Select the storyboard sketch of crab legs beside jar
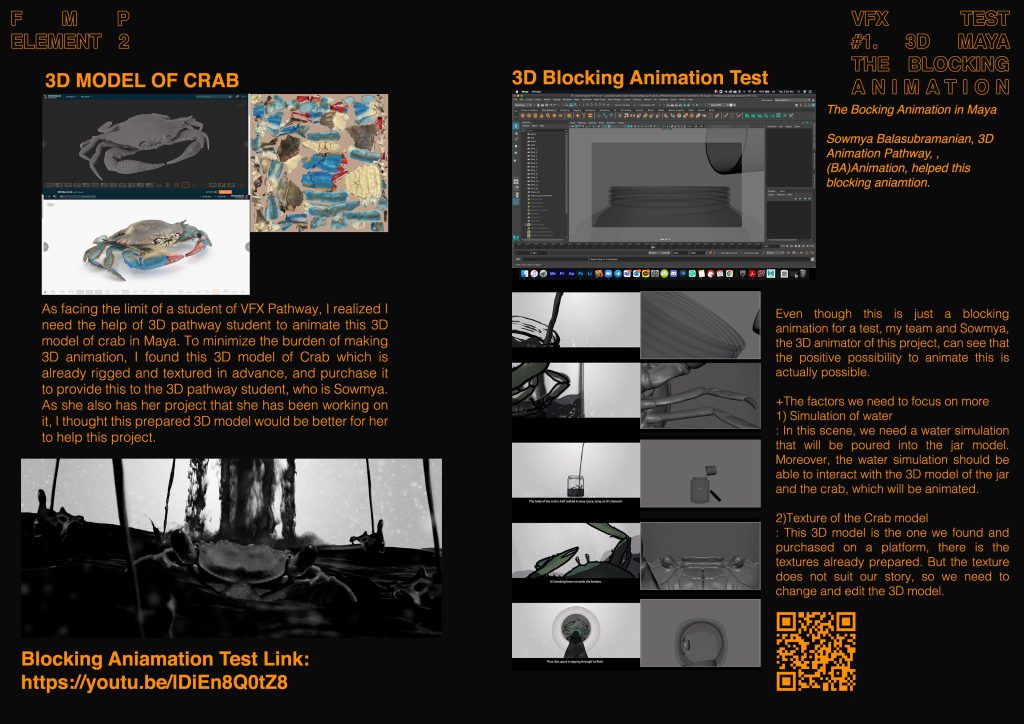The image size is (1024, 724). click(x=575, y=390)
